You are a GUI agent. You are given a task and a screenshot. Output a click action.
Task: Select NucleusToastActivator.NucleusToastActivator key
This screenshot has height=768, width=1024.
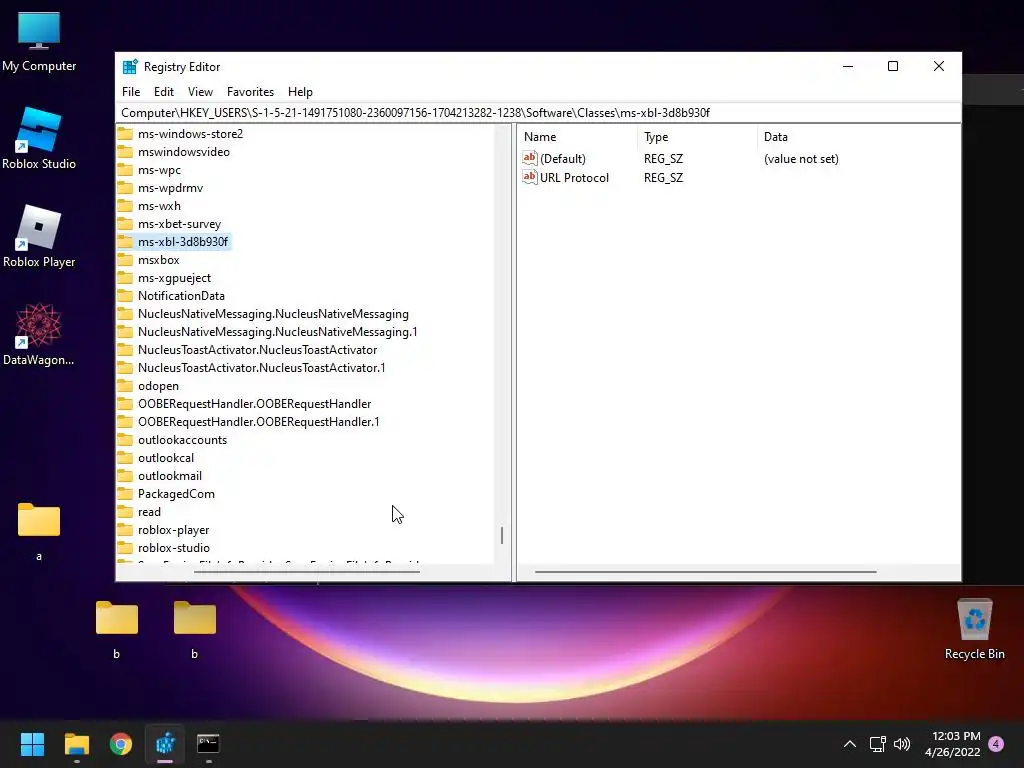click(257, 350)
